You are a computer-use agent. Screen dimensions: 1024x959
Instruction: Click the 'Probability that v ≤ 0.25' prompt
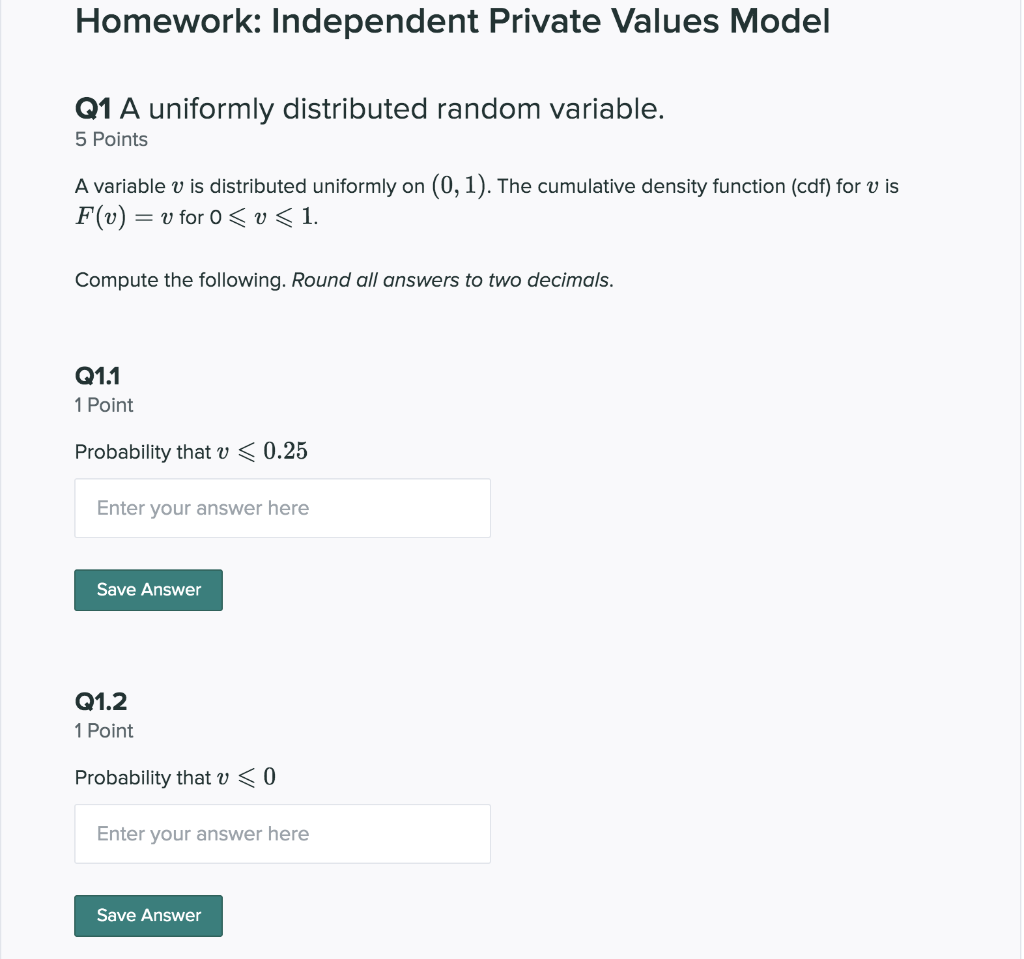191,451
